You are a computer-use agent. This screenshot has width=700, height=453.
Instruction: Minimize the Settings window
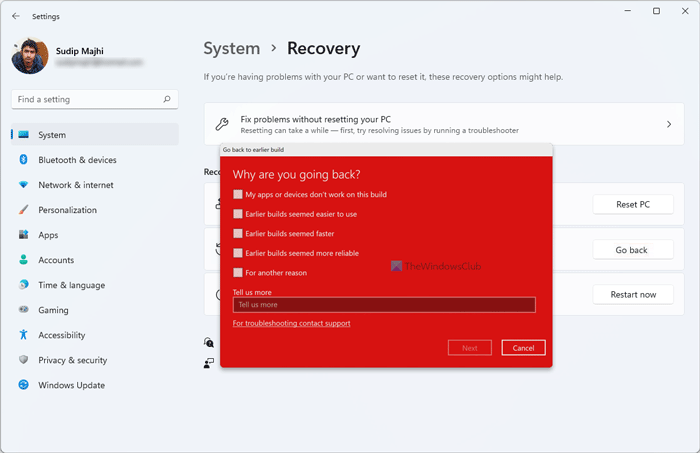628,11
